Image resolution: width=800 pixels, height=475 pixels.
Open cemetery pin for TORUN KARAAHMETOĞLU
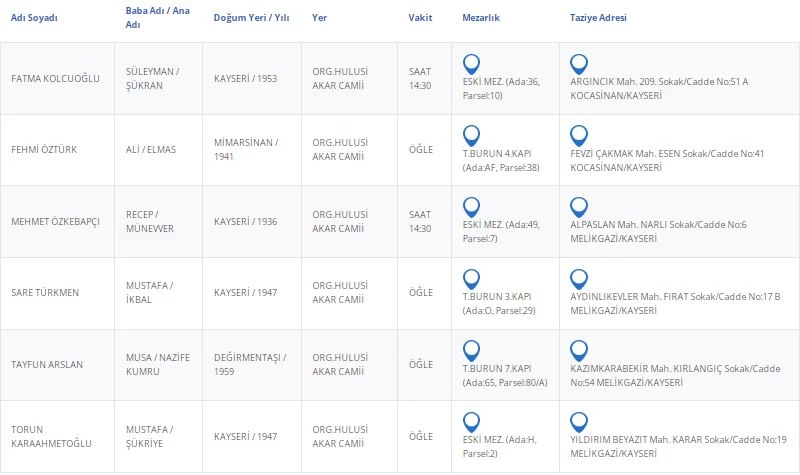point(472,421)
